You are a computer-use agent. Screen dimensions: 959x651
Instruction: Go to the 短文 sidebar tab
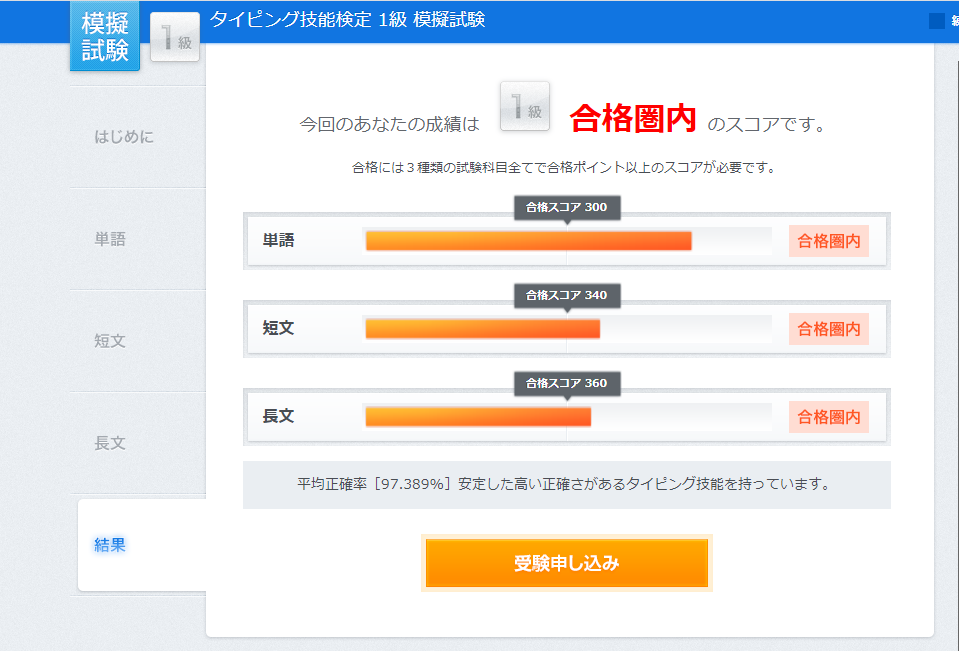click(x=110, y=341)
